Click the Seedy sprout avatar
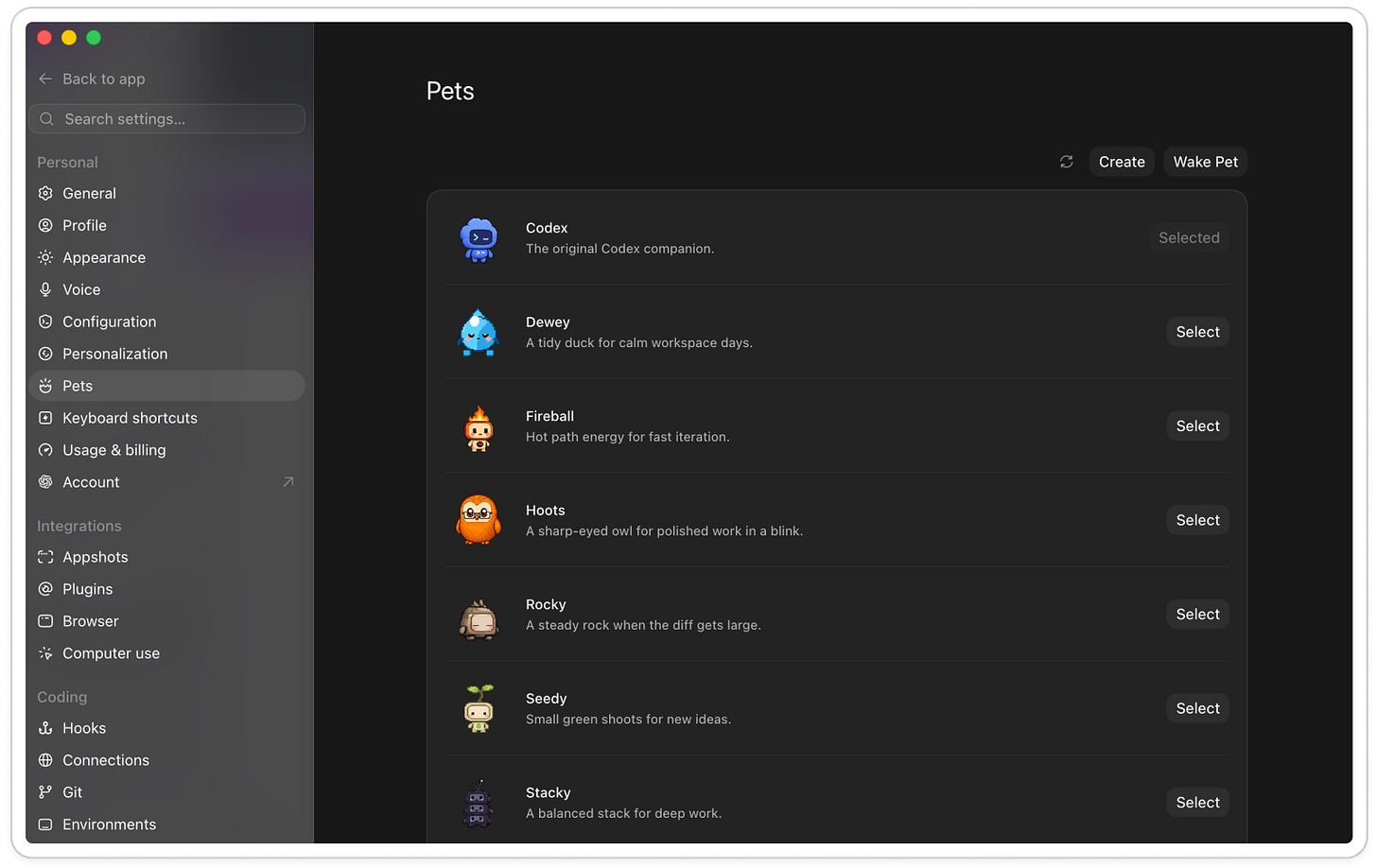Screen dimensions: 1377x868 click(x=479, y=708)
